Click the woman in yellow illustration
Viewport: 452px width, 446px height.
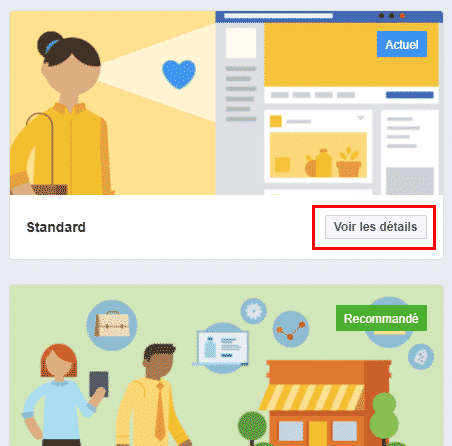60,113
